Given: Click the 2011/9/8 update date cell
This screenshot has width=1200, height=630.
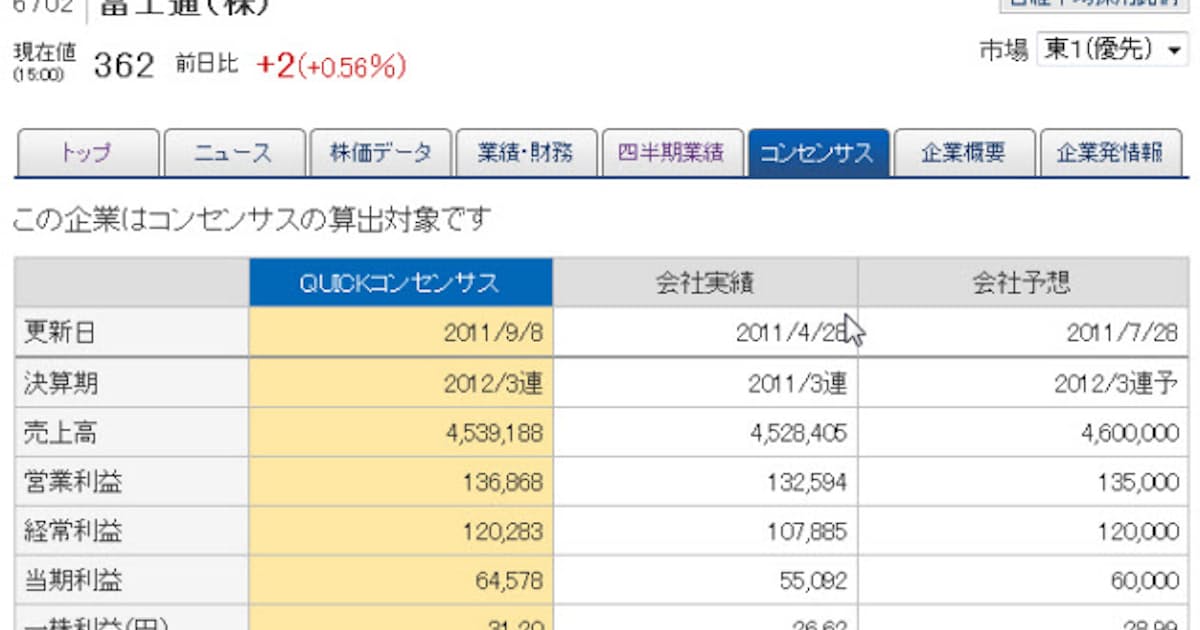Looking at the screenshot, I should coord(490,331).
